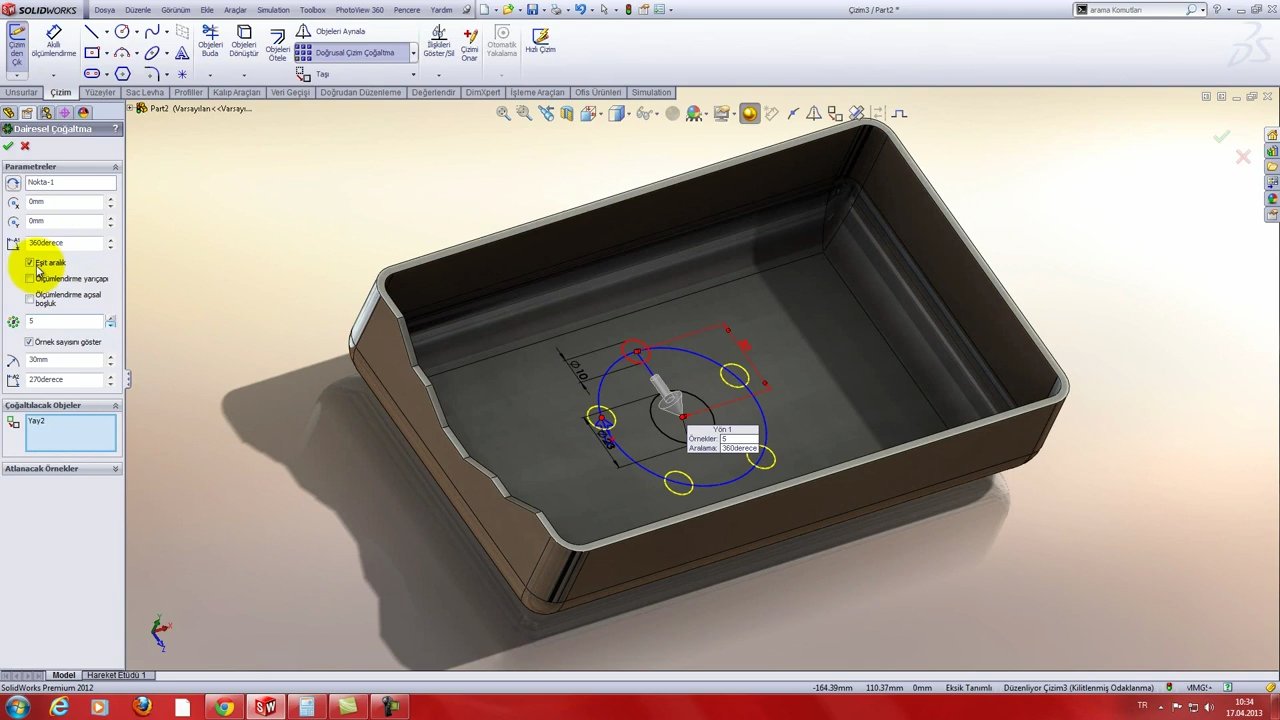Click the 30mm radius field
This screenshot has height=720, width=1280.
pos(65,360)
